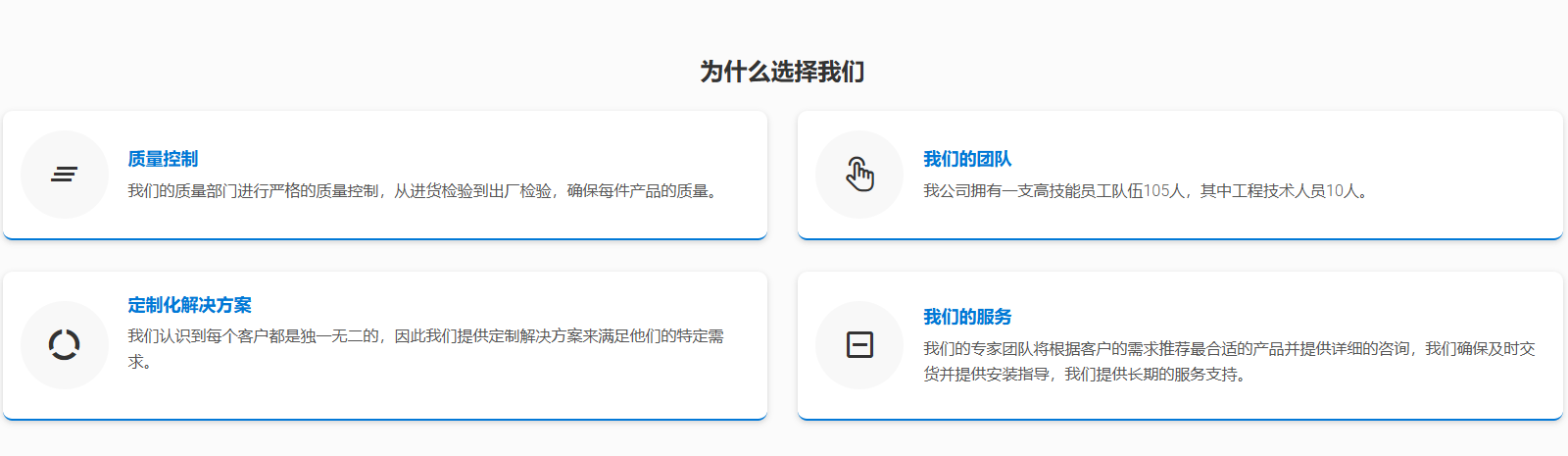This screenshot has height=456, width=1568.
Task: Click the circular spinner icon beside 定制化解决方案
Action: coord(65,345)
